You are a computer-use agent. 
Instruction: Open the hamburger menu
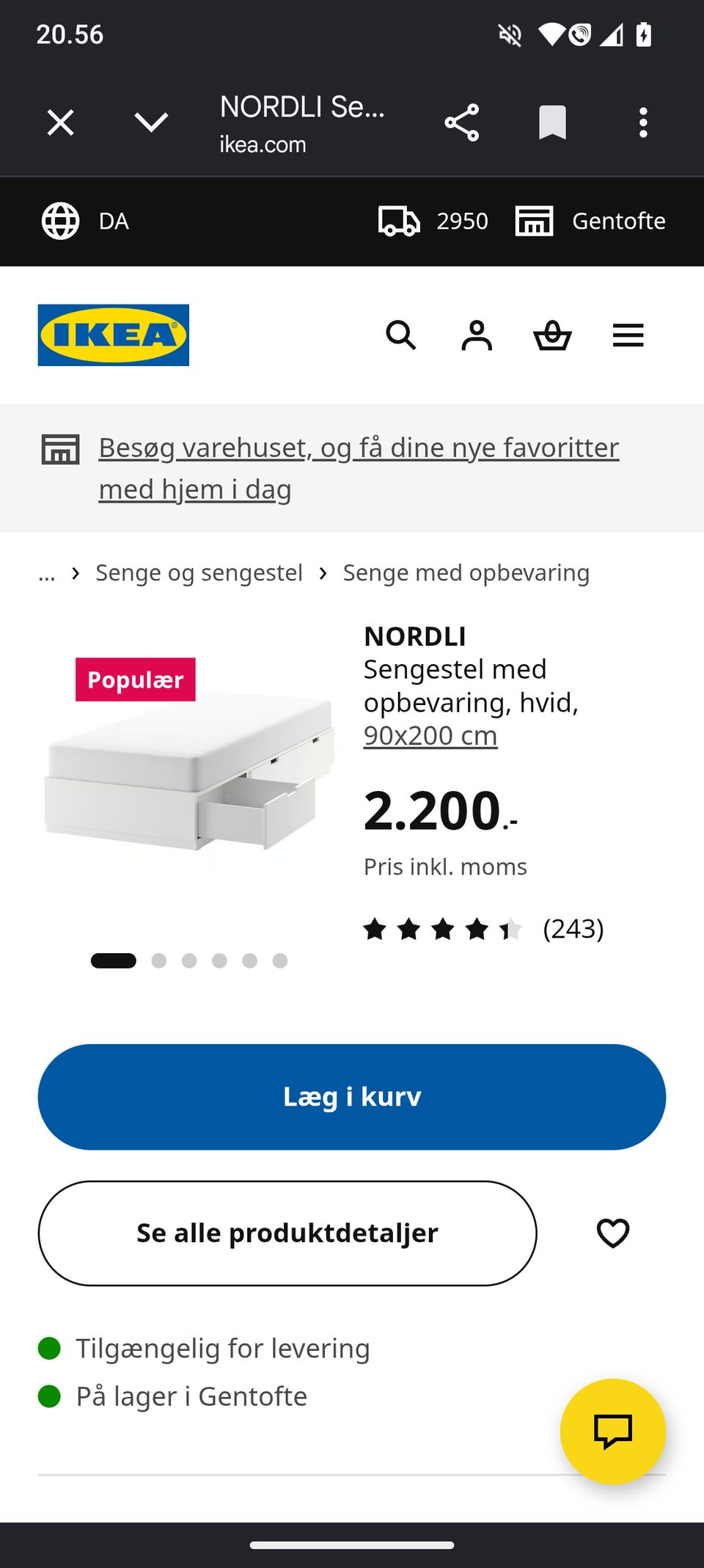pyautogui.click(x=628, y=335)
